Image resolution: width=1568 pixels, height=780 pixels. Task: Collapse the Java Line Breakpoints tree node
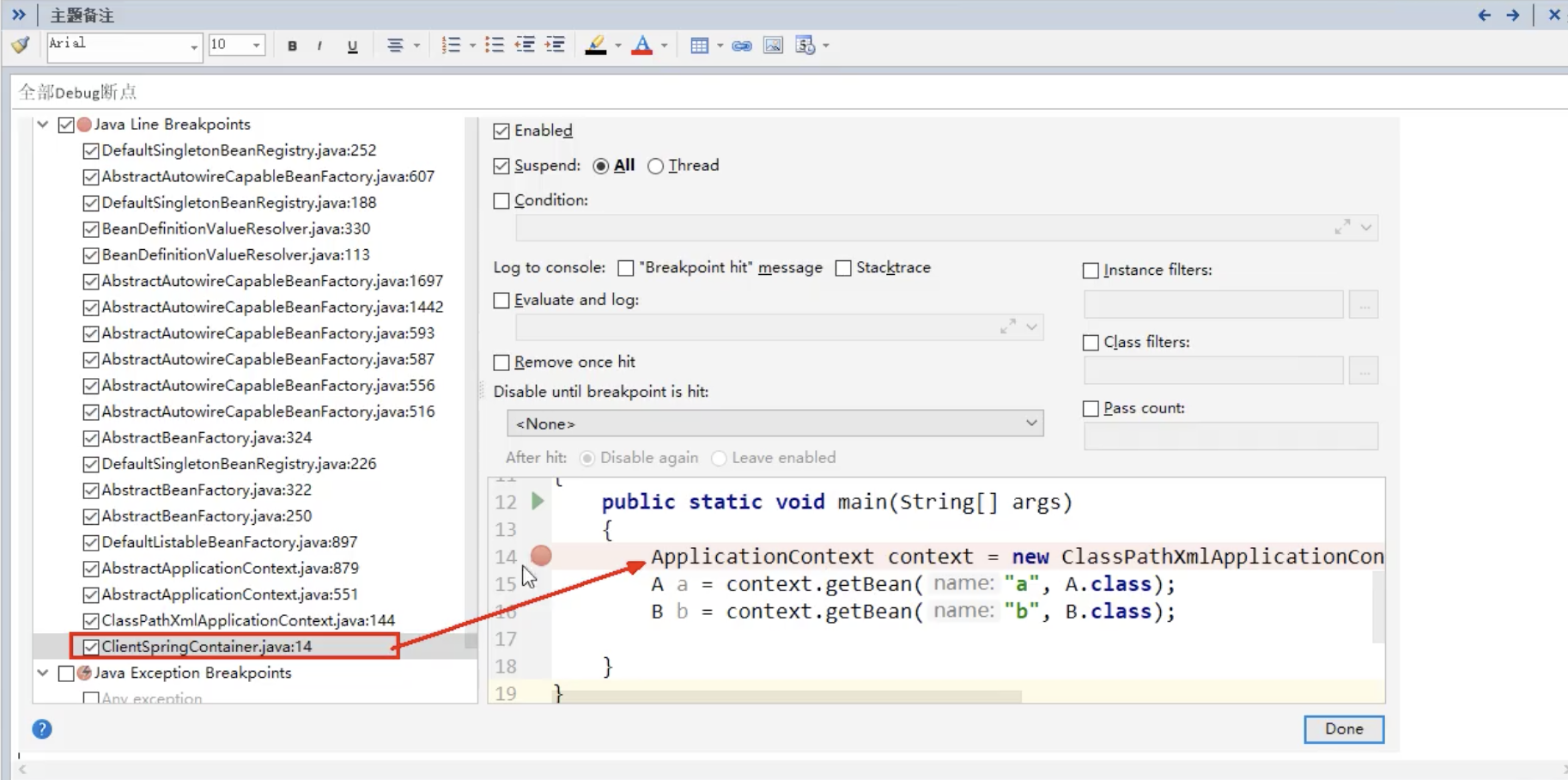point(43,125)
